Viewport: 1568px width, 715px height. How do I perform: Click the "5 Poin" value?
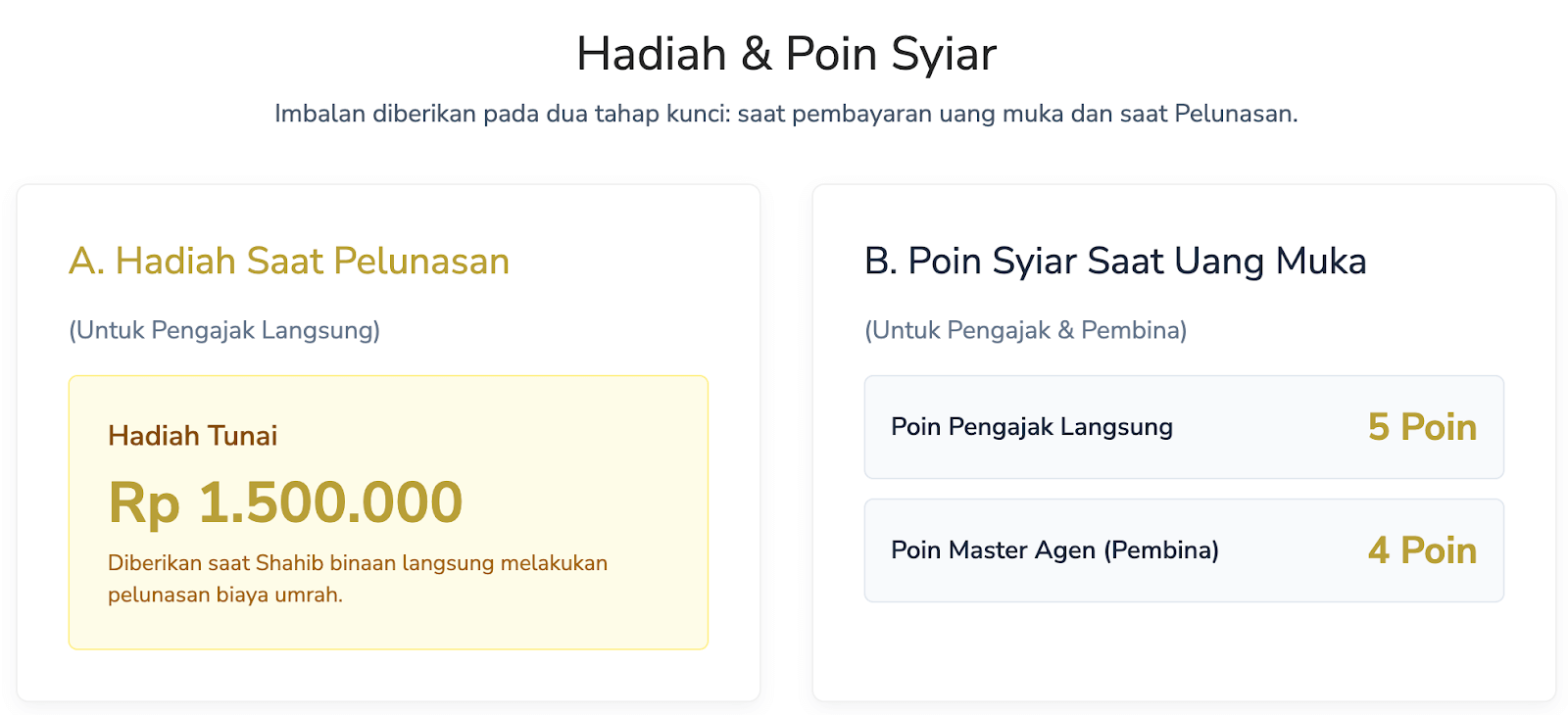(1422, 427)
